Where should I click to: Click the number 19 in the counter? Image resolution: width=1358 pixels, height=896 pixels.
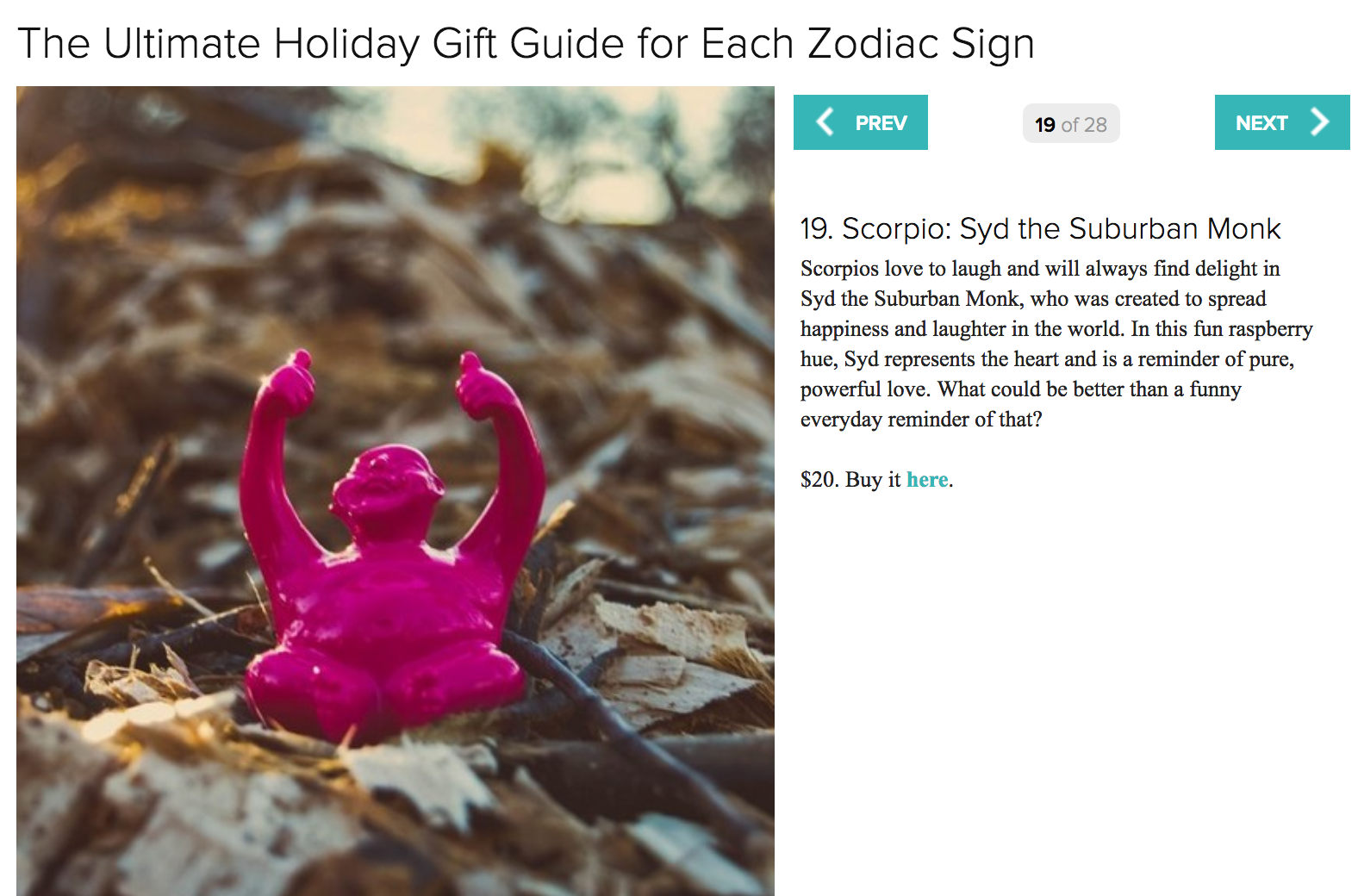click(1045, 125)
